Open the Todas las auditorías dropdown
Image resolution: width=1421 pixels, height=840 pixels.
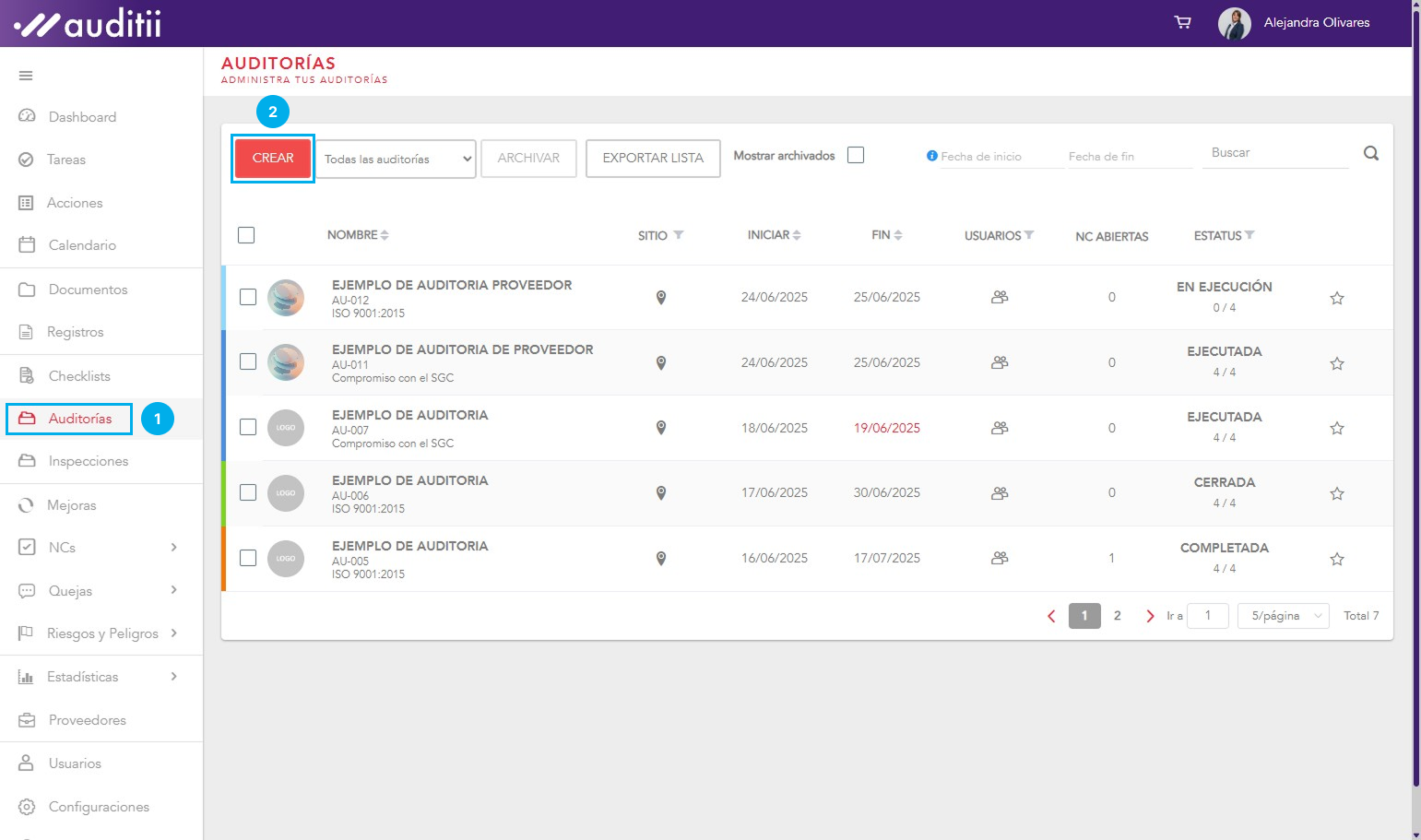coord(396,159)
